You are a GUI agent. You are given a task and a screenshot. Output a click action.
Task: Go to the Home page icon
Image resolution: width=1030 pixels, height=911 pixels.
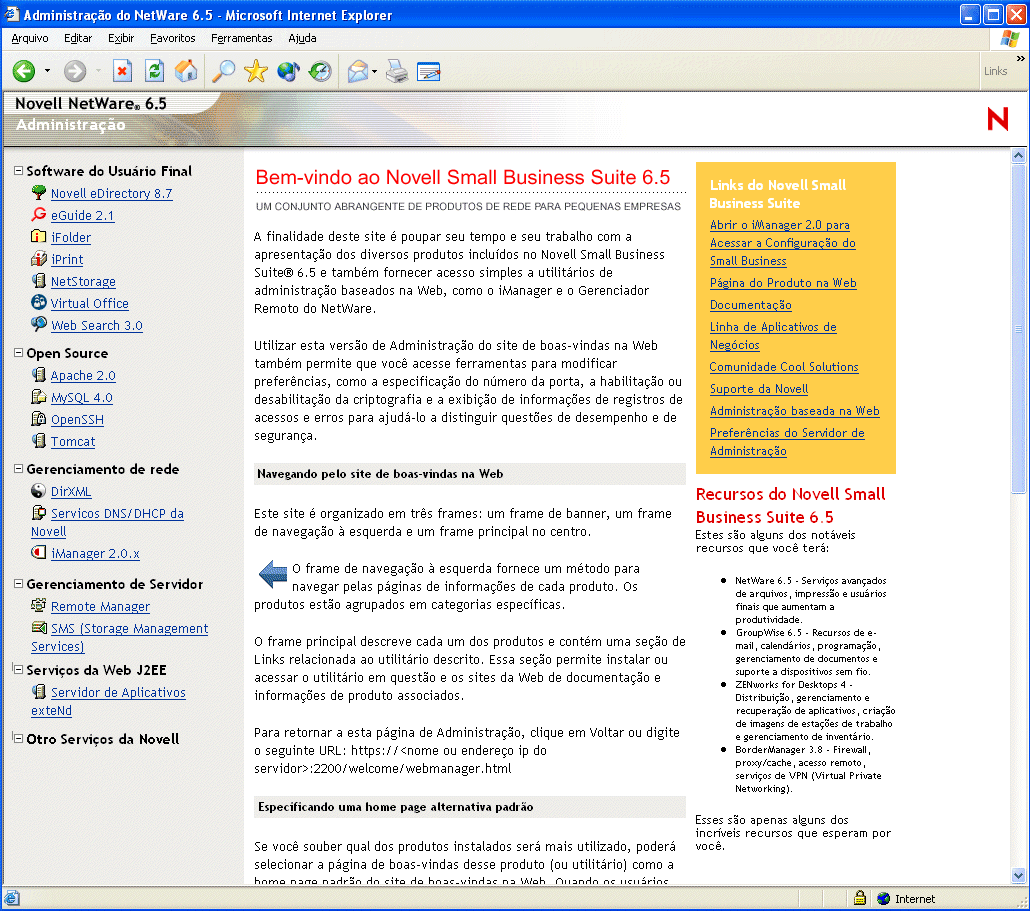[x=187, y=71]
